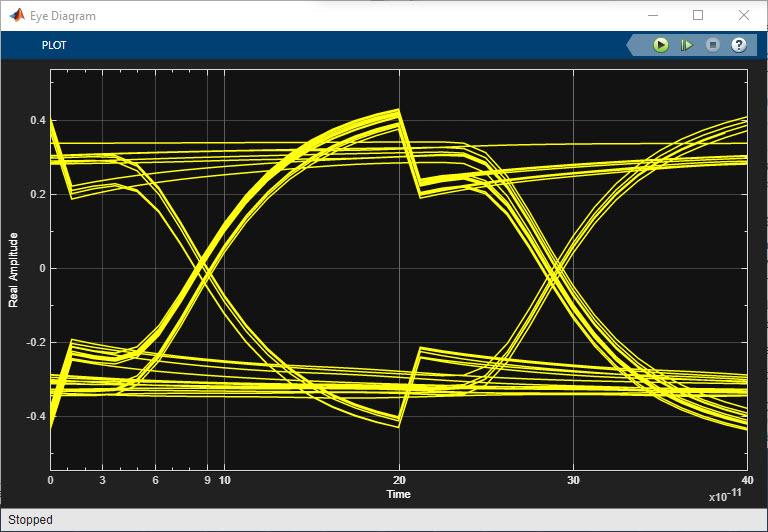This screenshot has width=768, height=532.
Task: Click the 20 x-axis tick label
Action: 399,481
